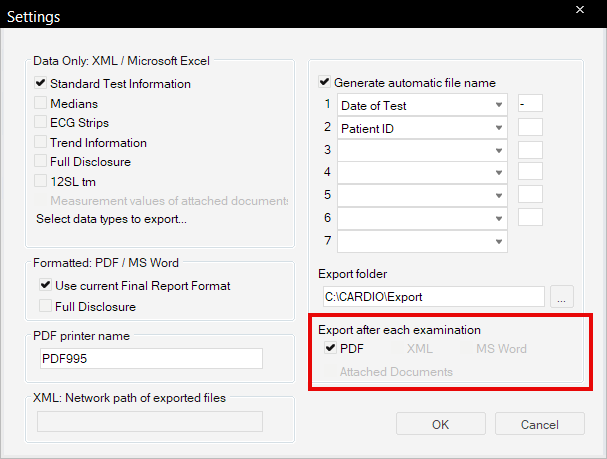Image resolution: width=607 pixels, height=459 pixels.
Task: Open file name field 7 dropdown
Action: click(x=498, y=241)
